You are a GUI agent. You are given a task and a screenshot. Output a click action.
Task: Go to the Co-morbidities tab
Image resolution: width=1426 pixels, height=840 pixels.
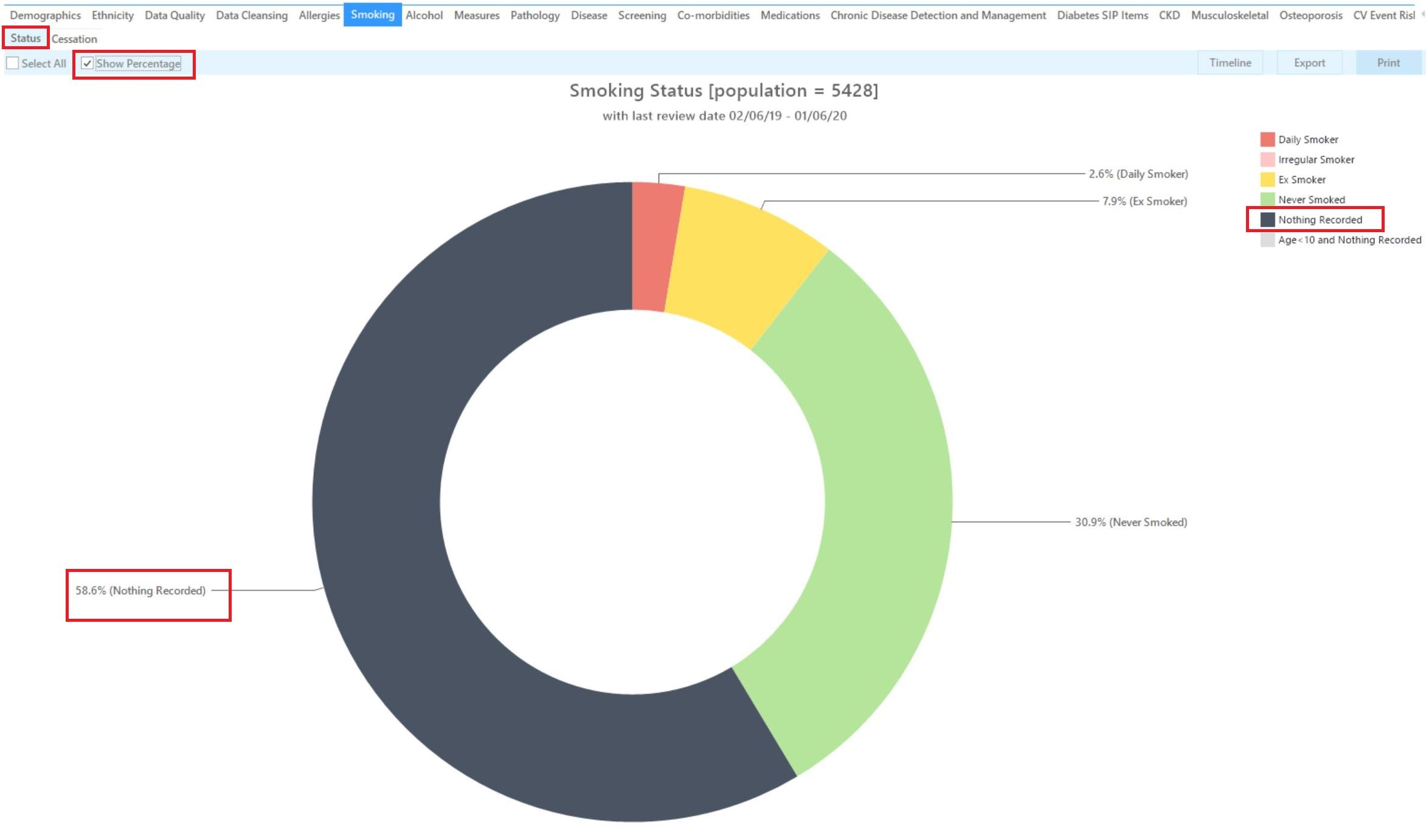[713, 15]
